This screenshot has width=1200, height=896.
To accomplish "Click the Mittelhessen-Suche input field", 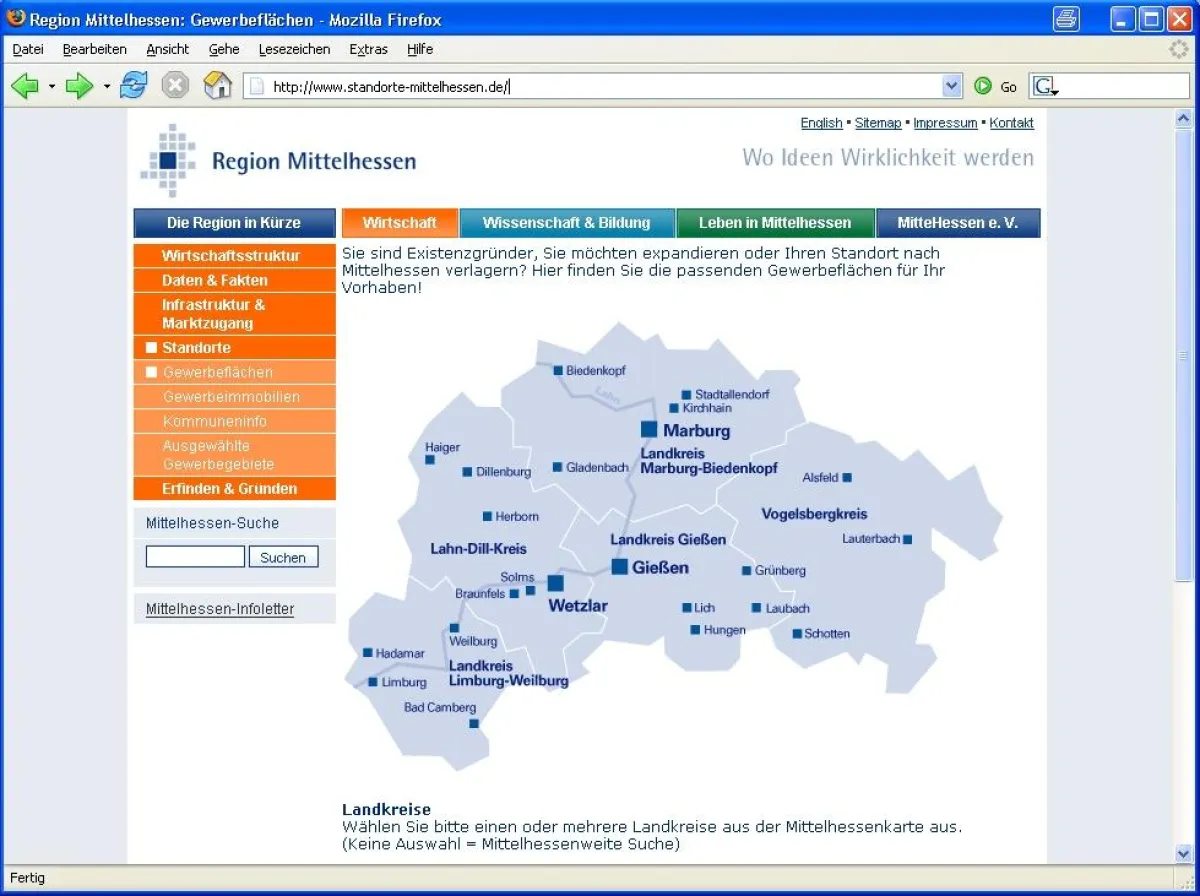I will pos(194,557).
